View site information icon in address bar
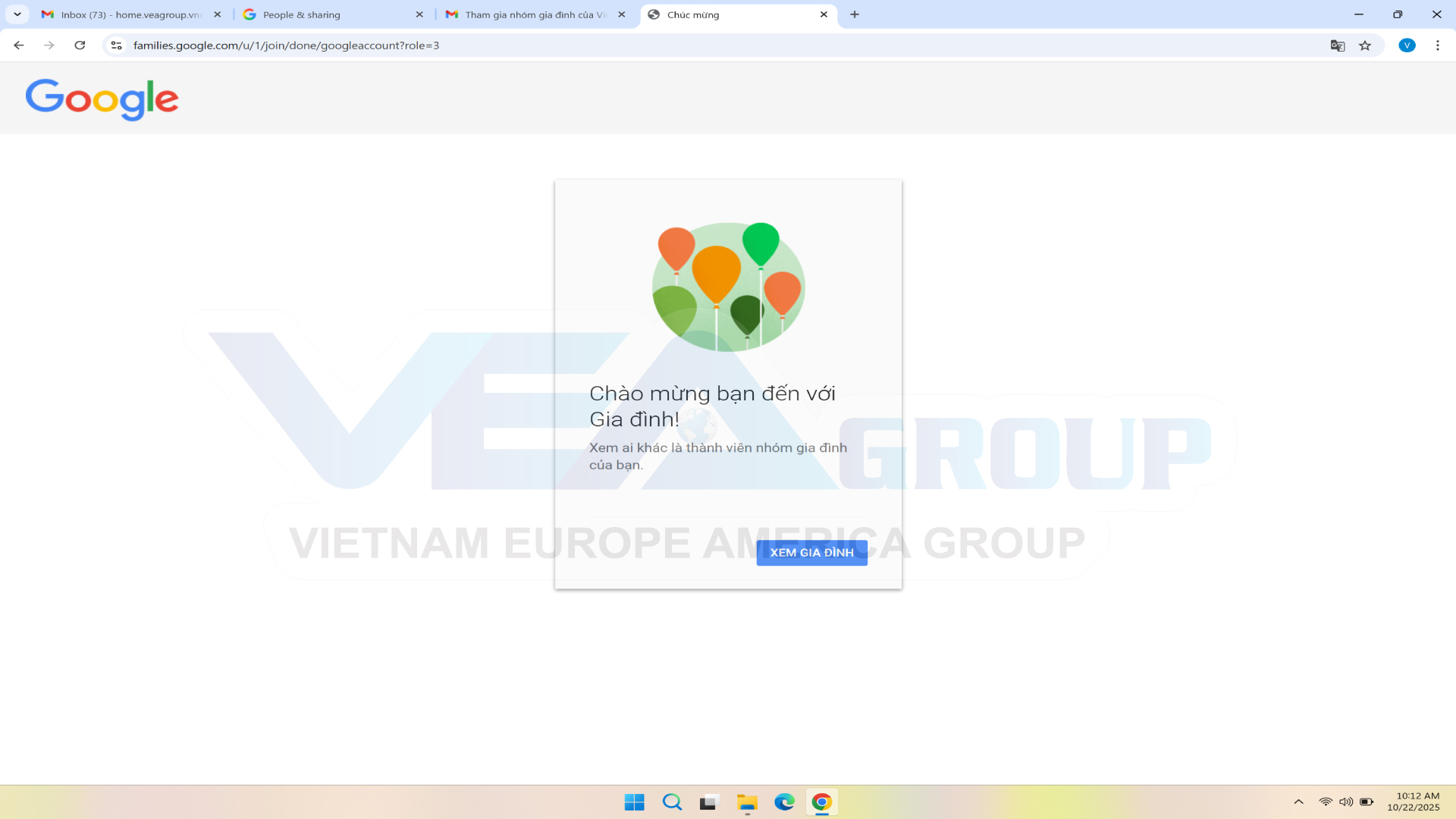This screenshot has height=819, width=1456. click(116, 45)
